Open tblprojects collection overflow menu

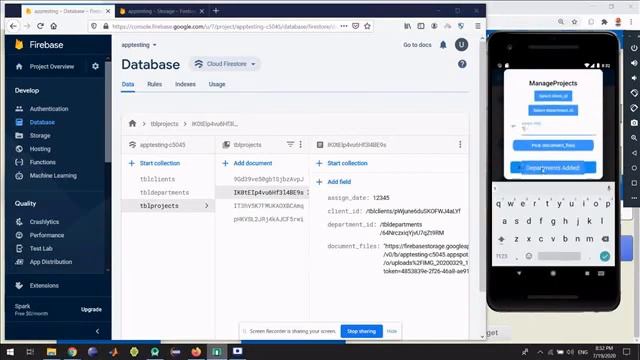(300, 144)
